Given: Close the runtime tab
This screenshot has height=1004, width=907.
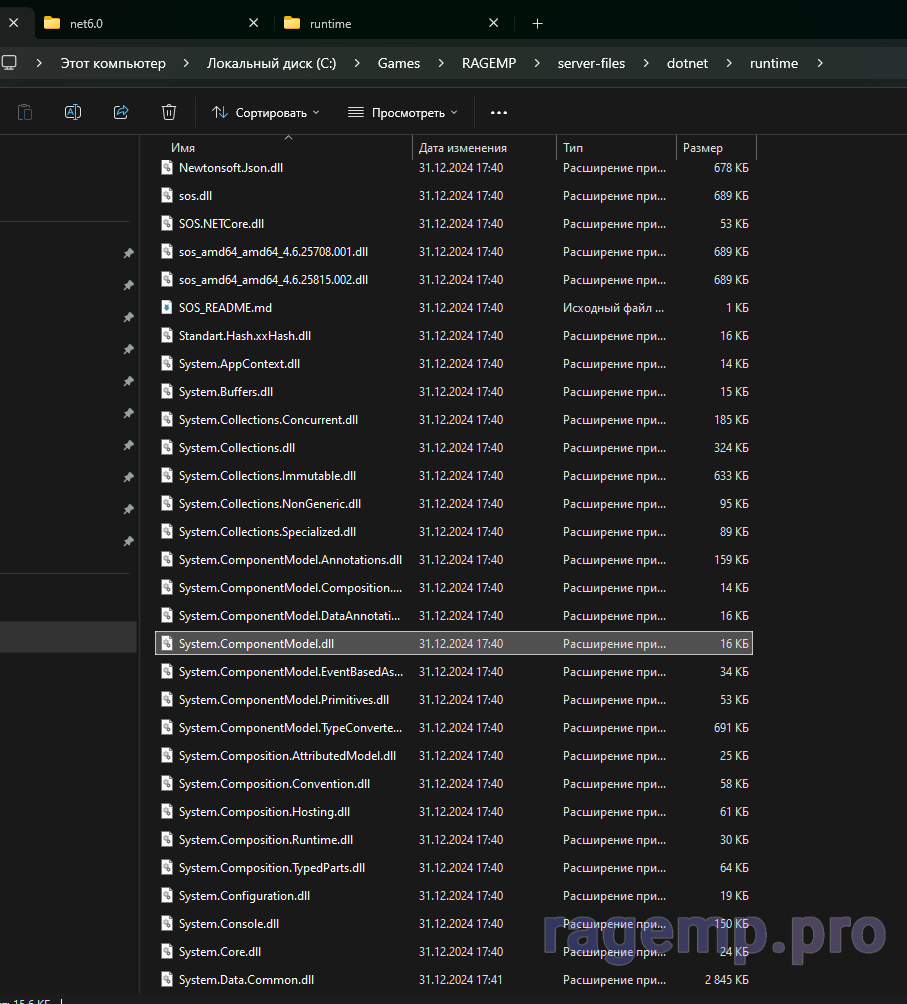Looking at the screenshot, I should click(x=494, y=23).
